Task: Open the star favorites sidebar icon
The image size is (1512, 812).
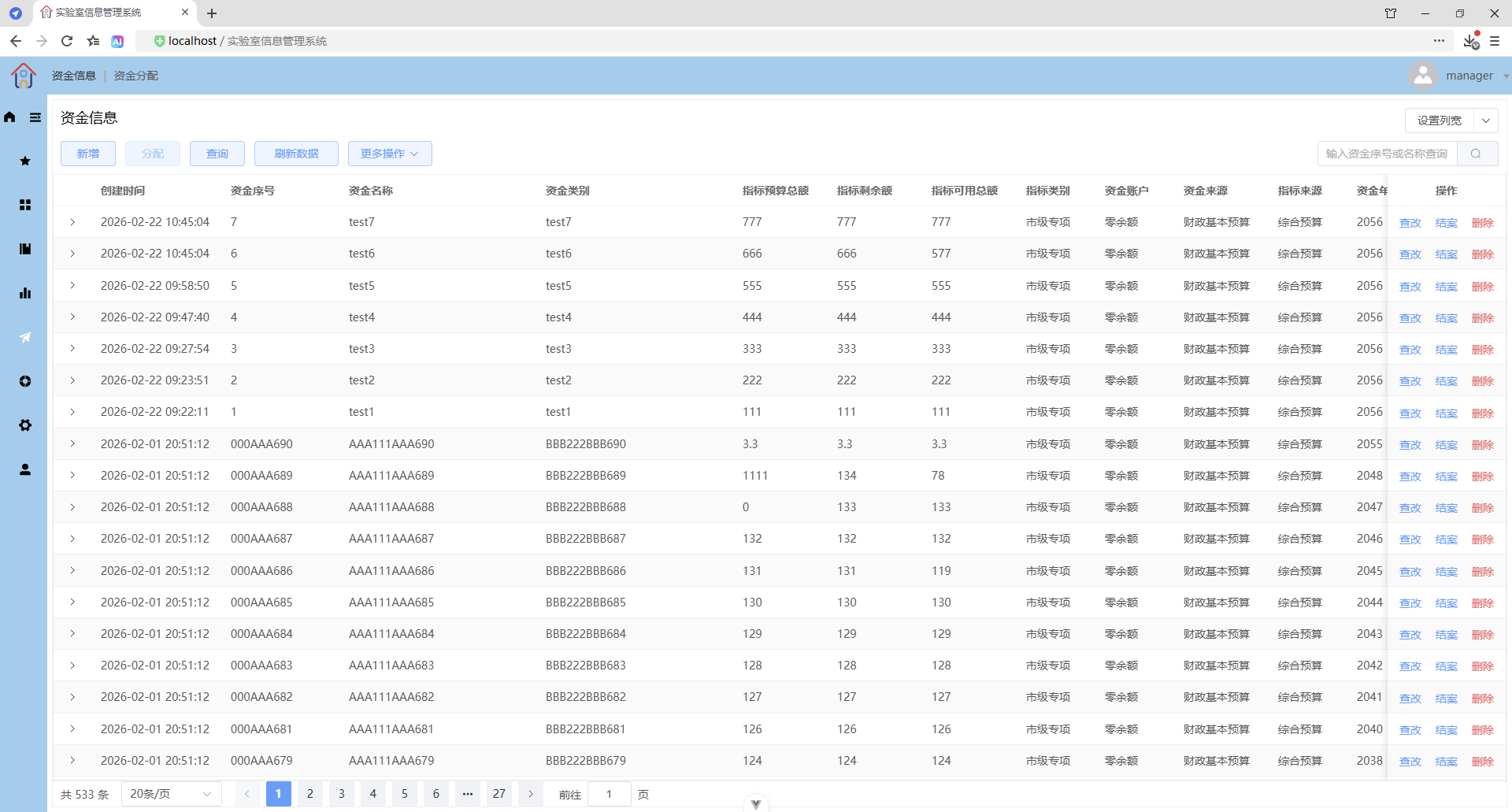Action: pos(25,161)
